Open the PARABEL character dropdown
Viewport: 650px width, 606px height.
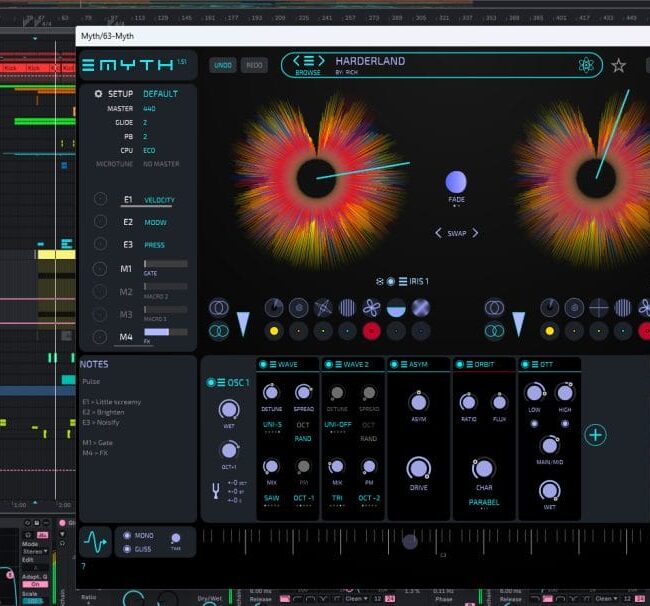(484, 502)
